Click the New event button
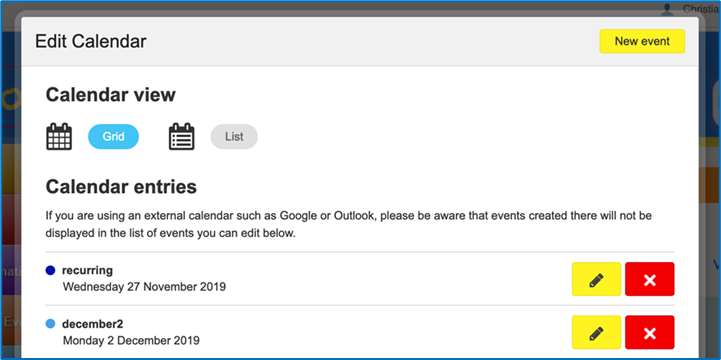 pyautogui.click(x=642, y=41)
